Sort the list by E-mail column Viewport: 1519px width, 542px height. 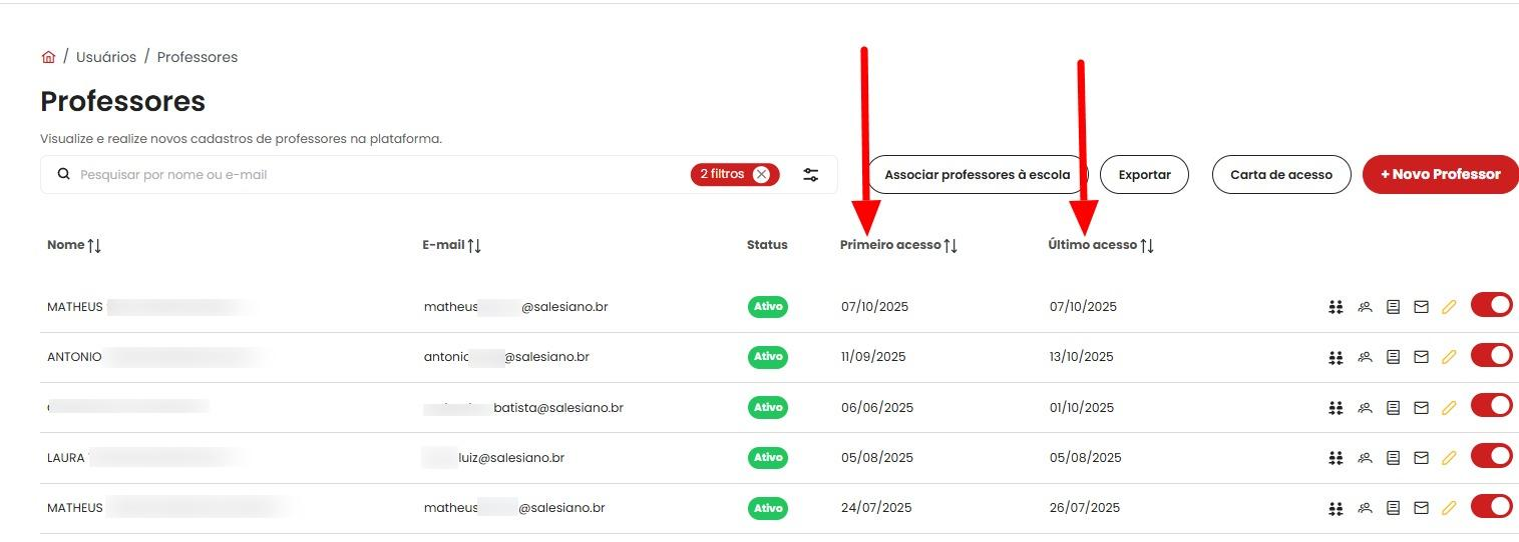tap(474, 245)
